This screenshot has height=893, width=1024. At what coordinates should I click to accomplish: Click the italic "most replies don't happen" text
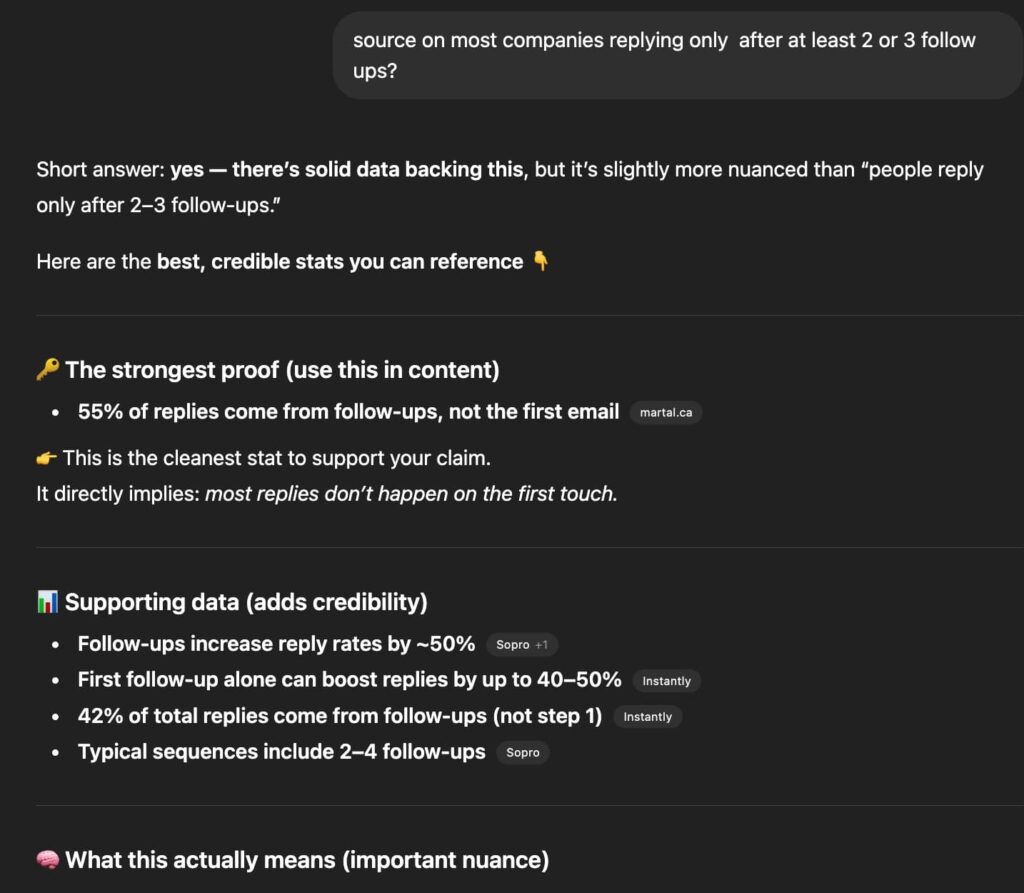410,494
